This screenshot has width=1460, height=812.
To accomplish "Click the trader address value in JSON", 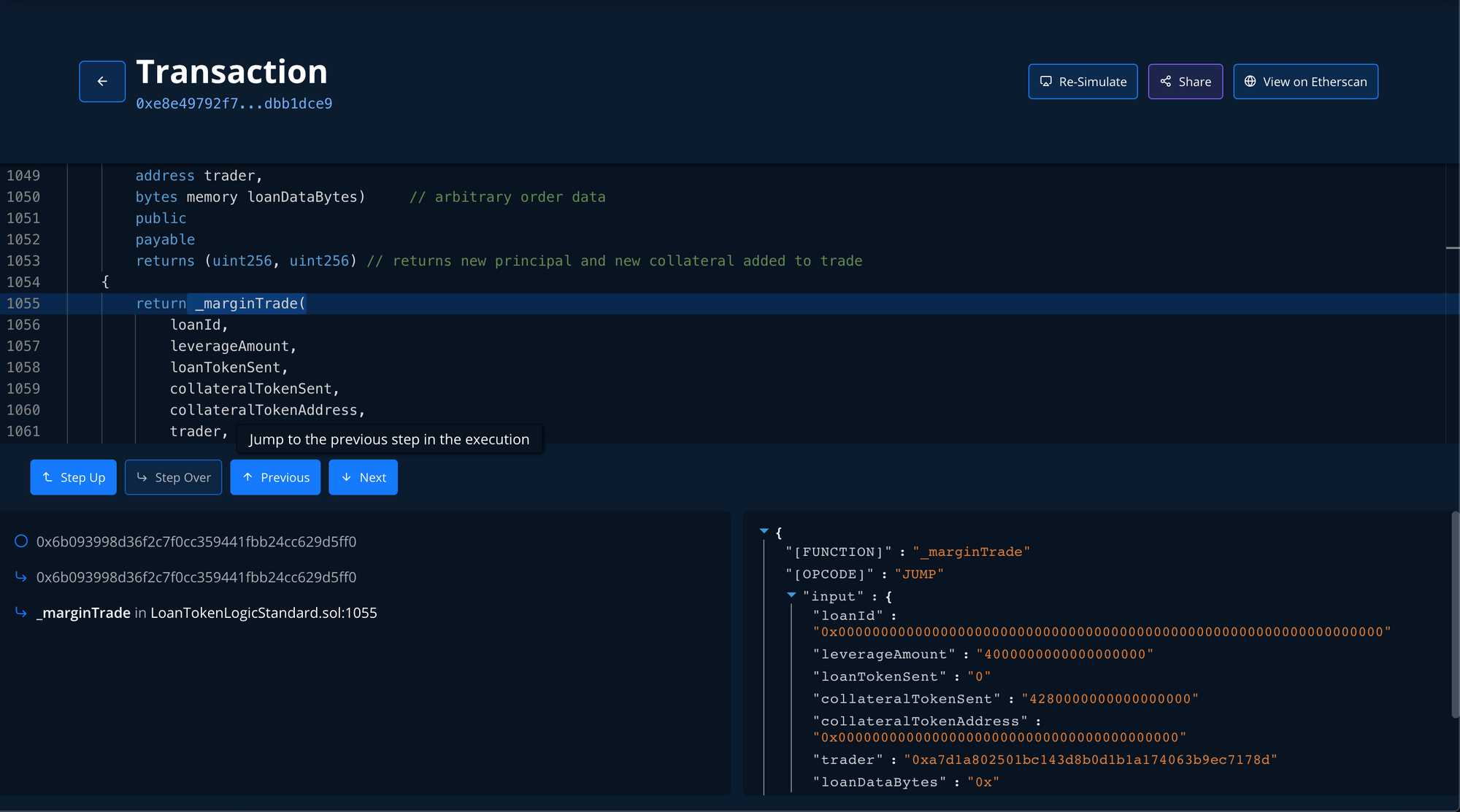I will tap(1090, 759).
